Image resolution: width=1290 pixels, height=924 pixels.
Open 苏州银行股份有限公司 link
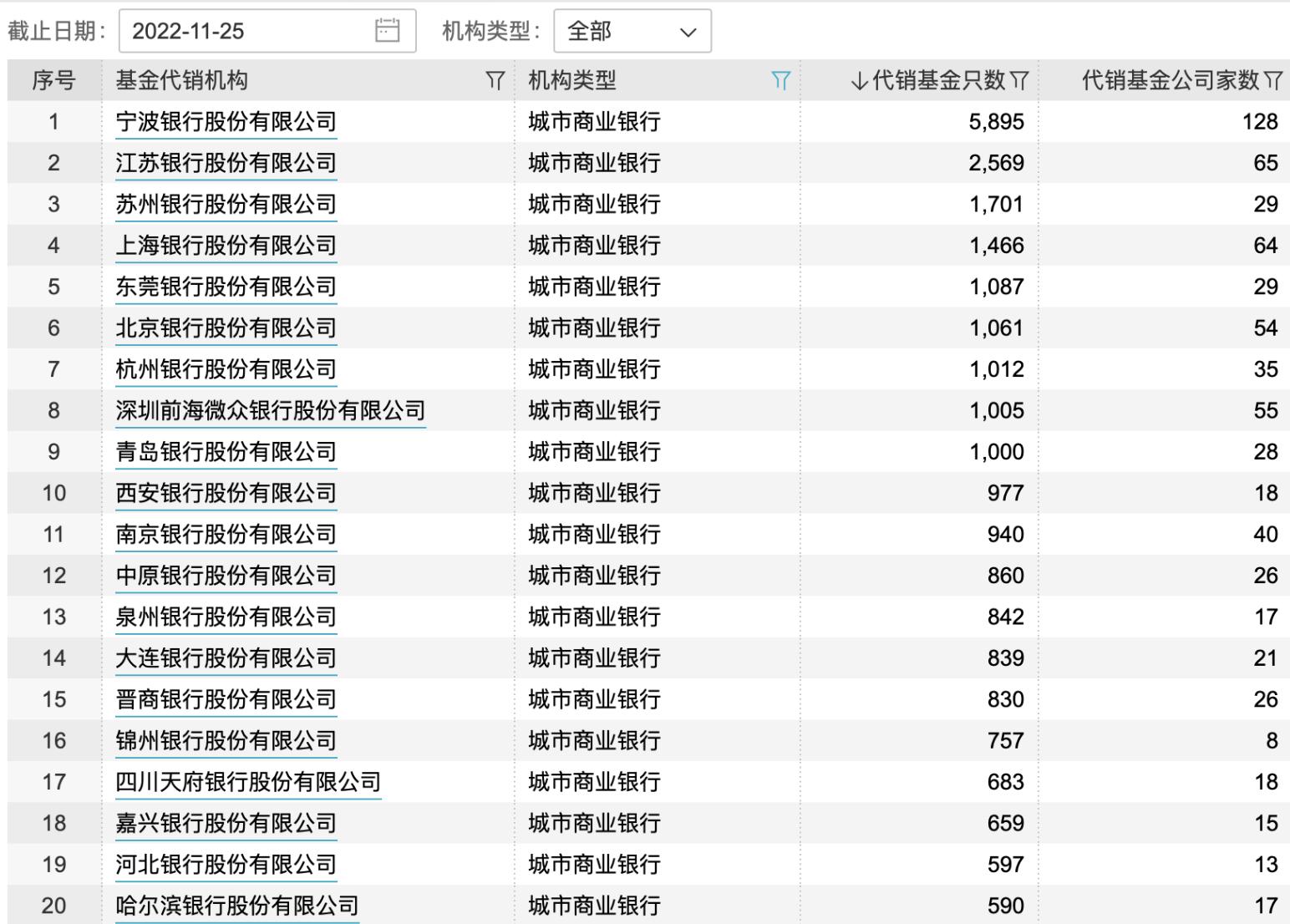point(226,204)
